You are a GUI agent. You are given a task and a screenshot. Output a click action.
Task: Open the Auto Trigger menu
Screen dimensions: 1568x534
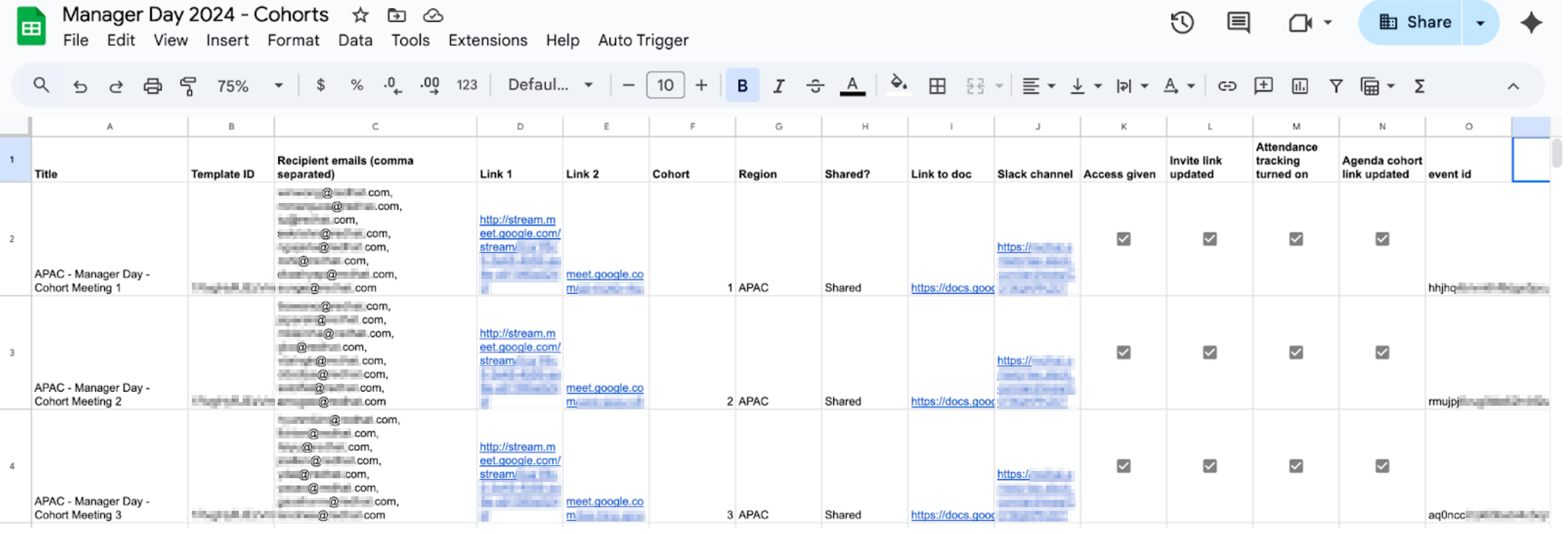643,41
